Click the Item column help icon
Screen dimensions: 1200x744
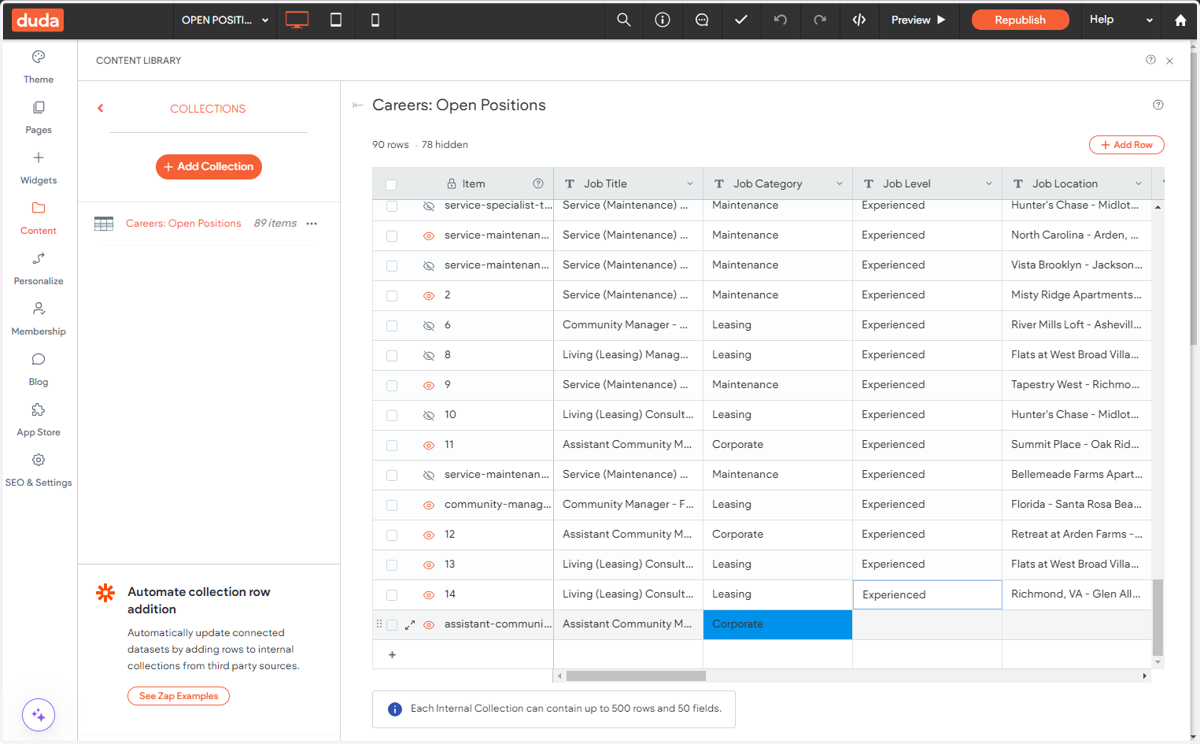[x=538, y=184]
